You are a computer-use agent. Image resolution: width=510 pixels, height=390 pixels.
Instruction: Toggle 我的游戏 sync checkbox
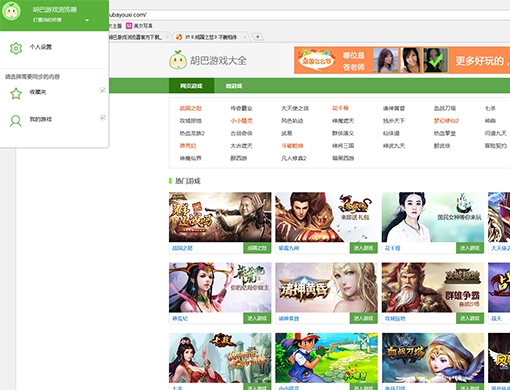(103, 117)
